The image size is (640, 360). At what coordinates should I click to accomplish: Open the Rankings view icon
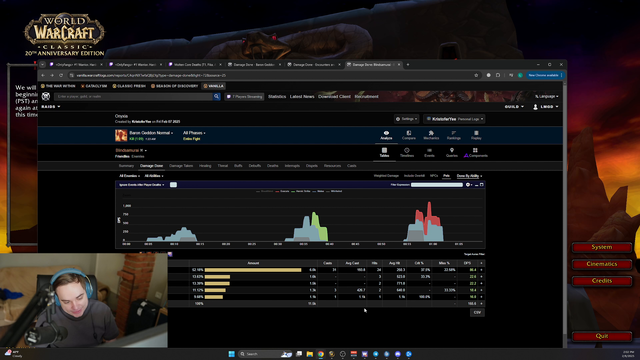(x=453, y=133)
